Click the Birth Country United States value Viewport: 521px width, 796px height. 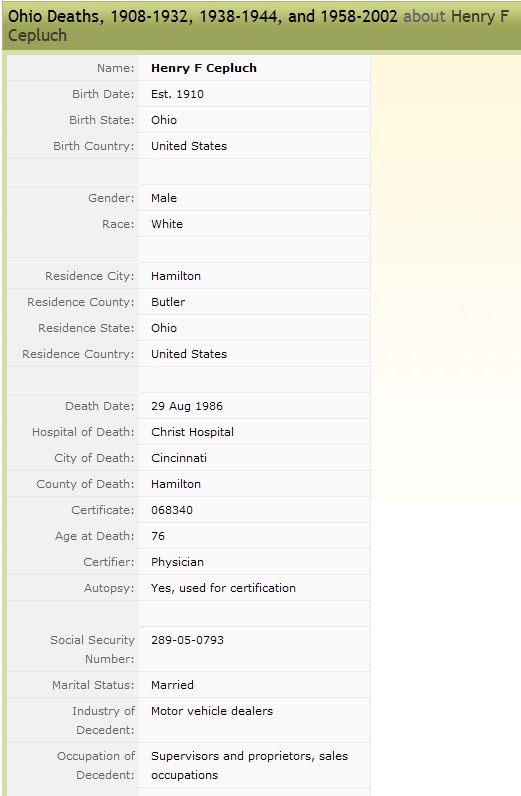(189, 146)
